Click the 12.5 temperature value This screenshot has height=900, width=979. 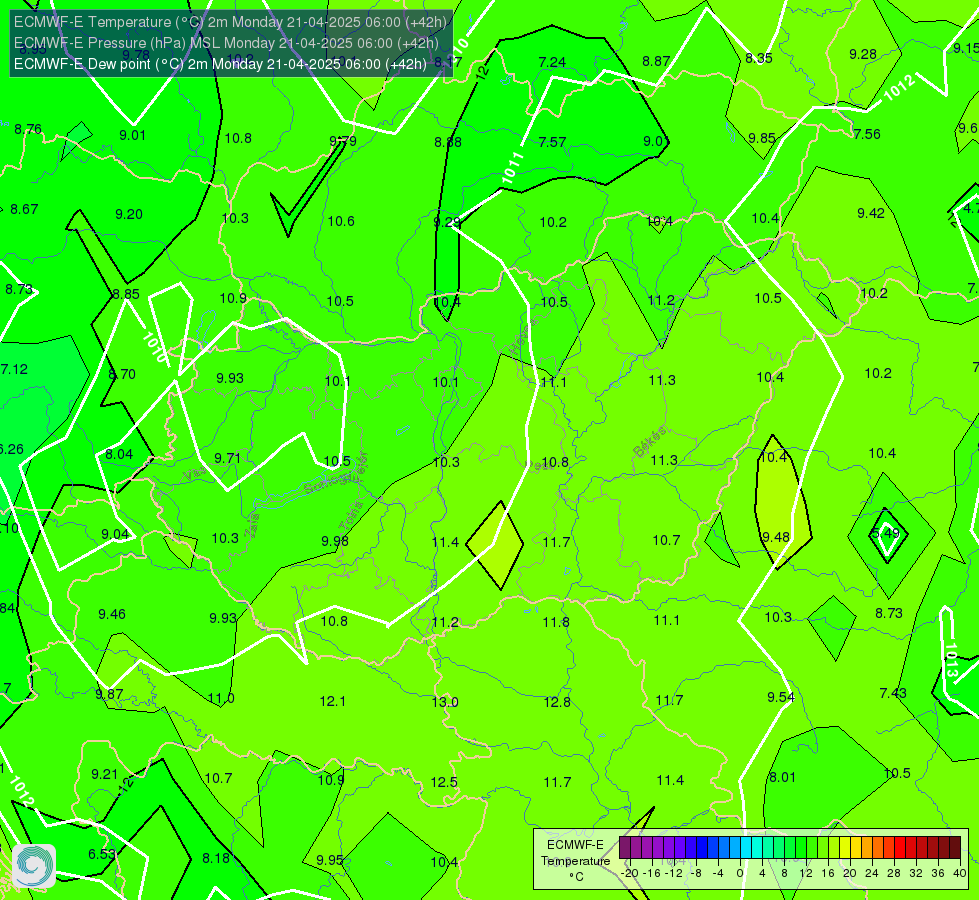(444, 782)
